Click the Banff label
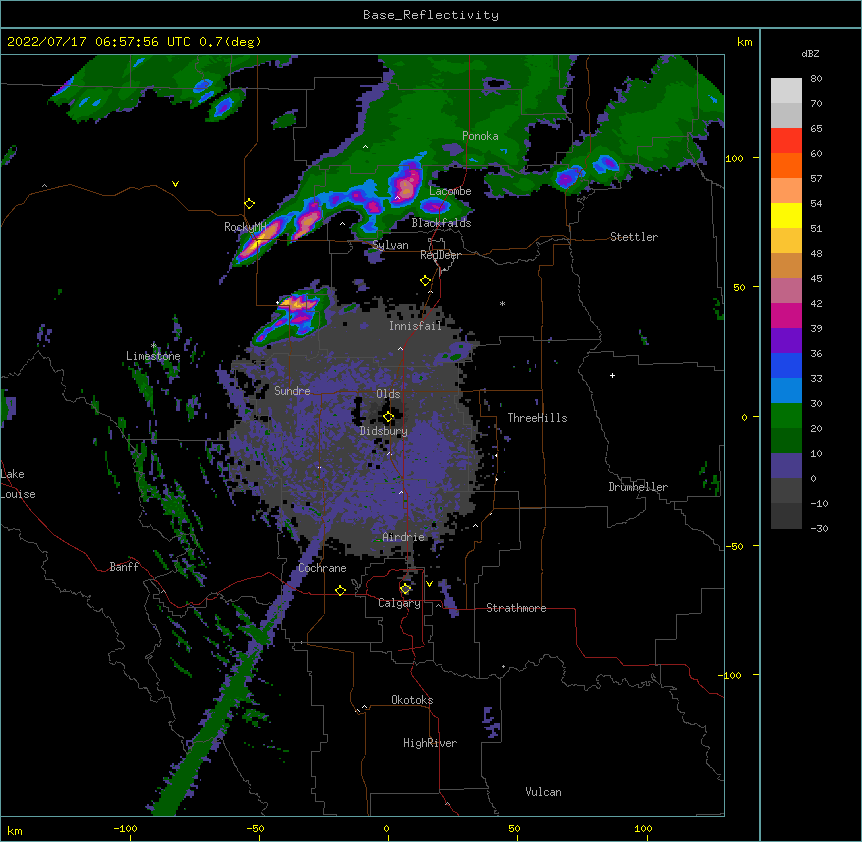Screen dimensions: 862x842 (124, 567)
